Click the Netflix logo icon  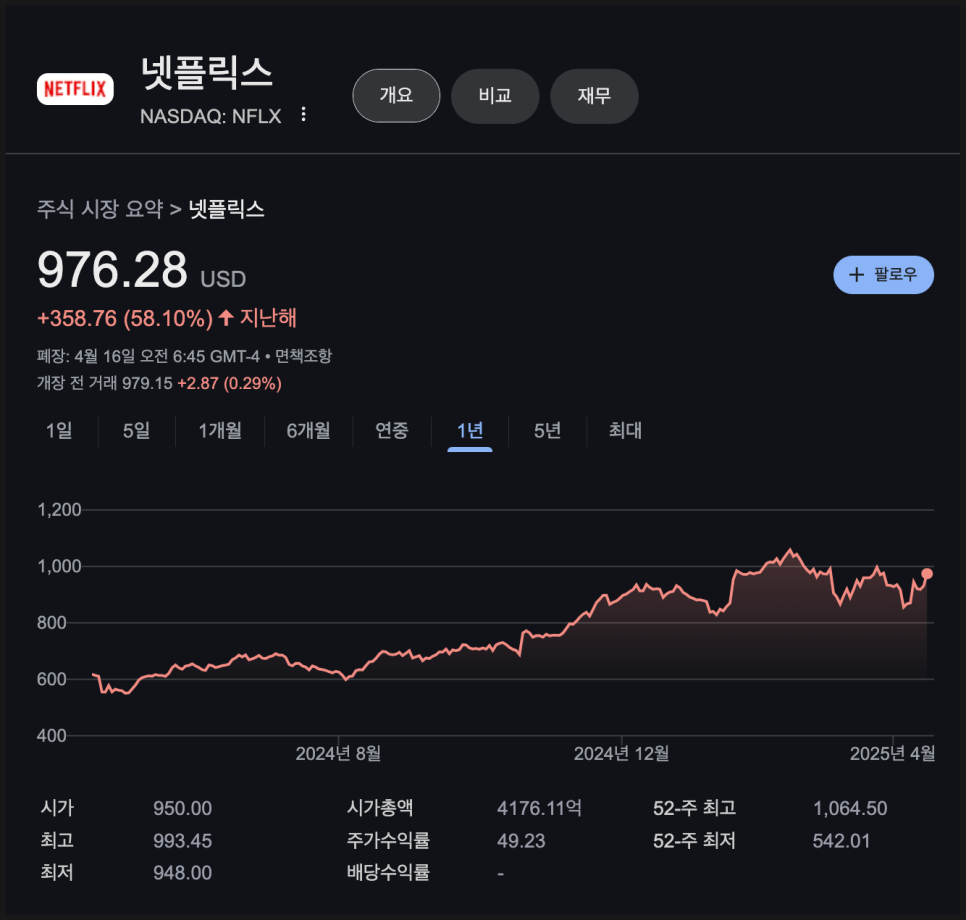pyautogui.click(x=75, y=89)
